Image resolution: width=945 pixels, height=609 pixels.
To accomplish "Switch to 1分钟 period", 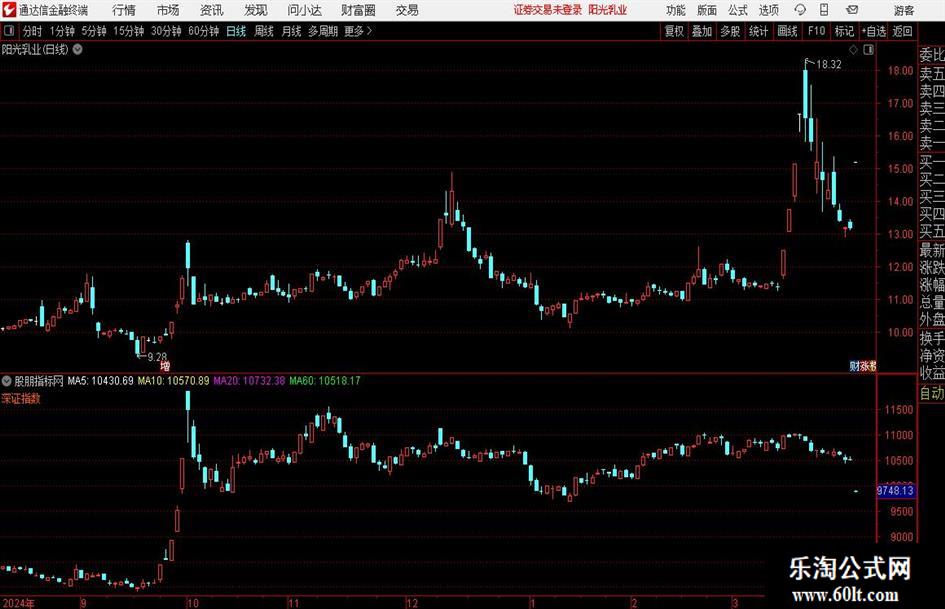I will click(x=61, y=31).
